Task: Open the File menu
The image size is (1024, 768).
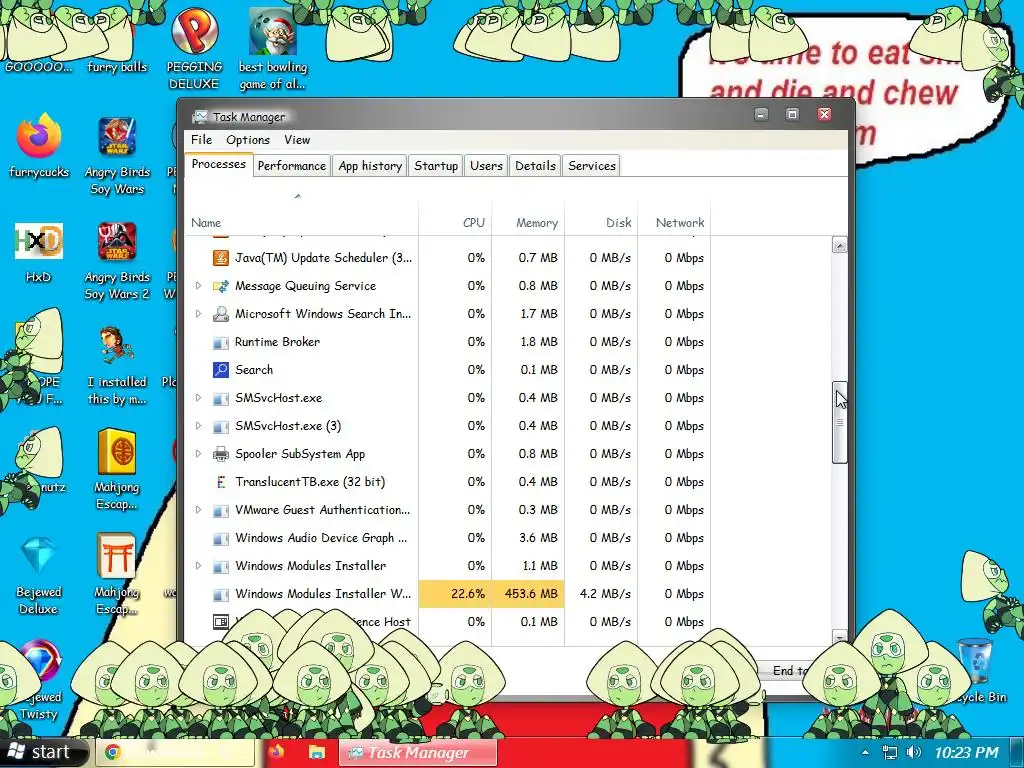Action: pos(201,140)
